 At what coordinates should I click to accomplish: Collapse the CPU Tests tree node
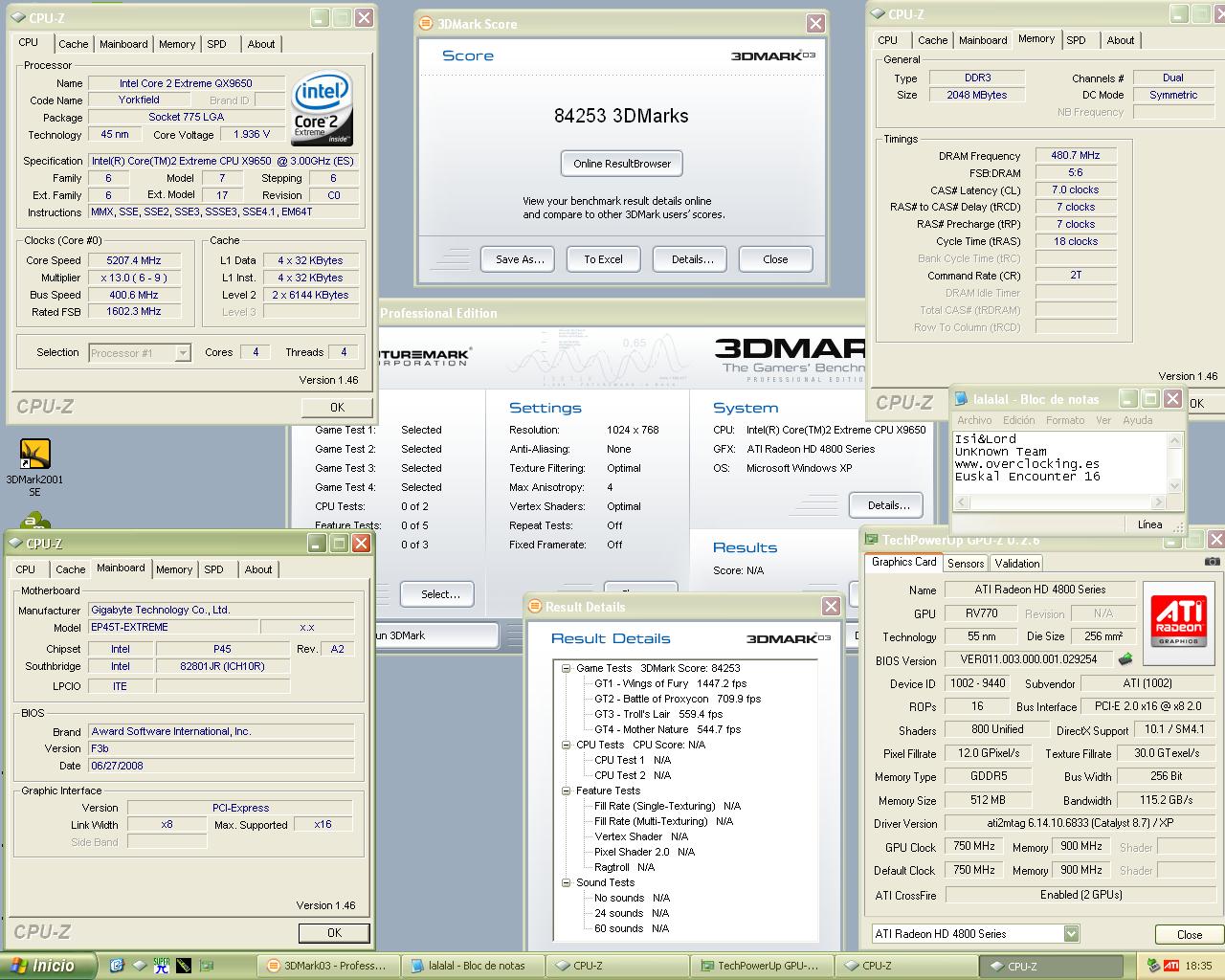(566, 745)
